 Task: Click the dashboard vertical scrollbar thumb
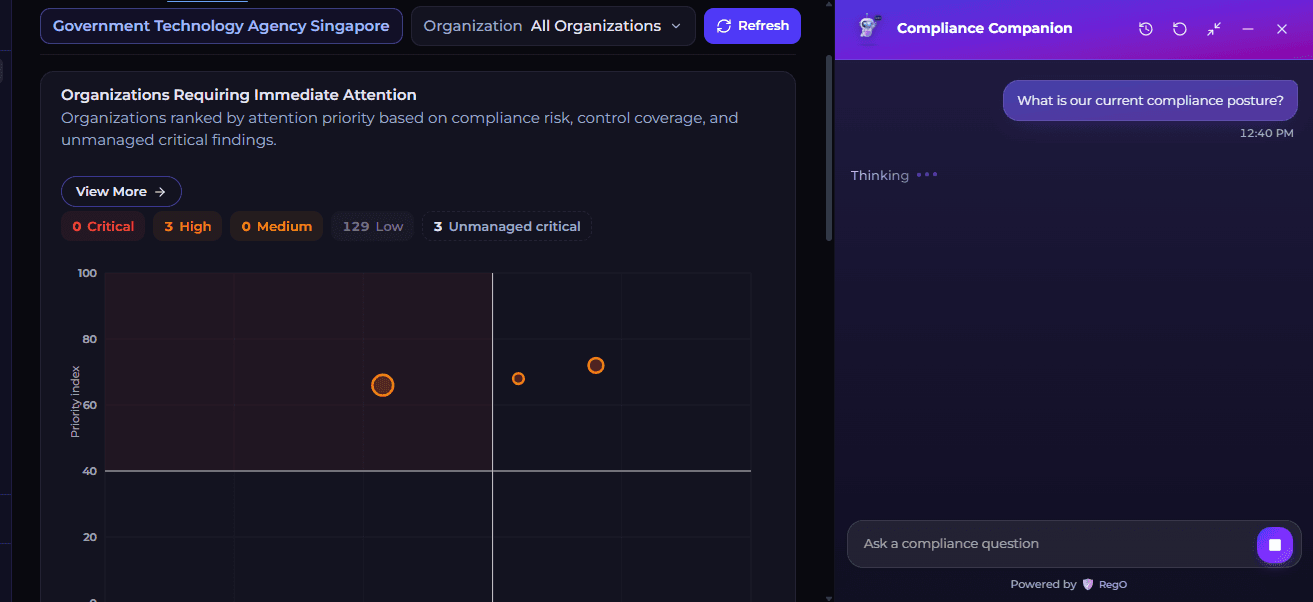pos(829,147)
